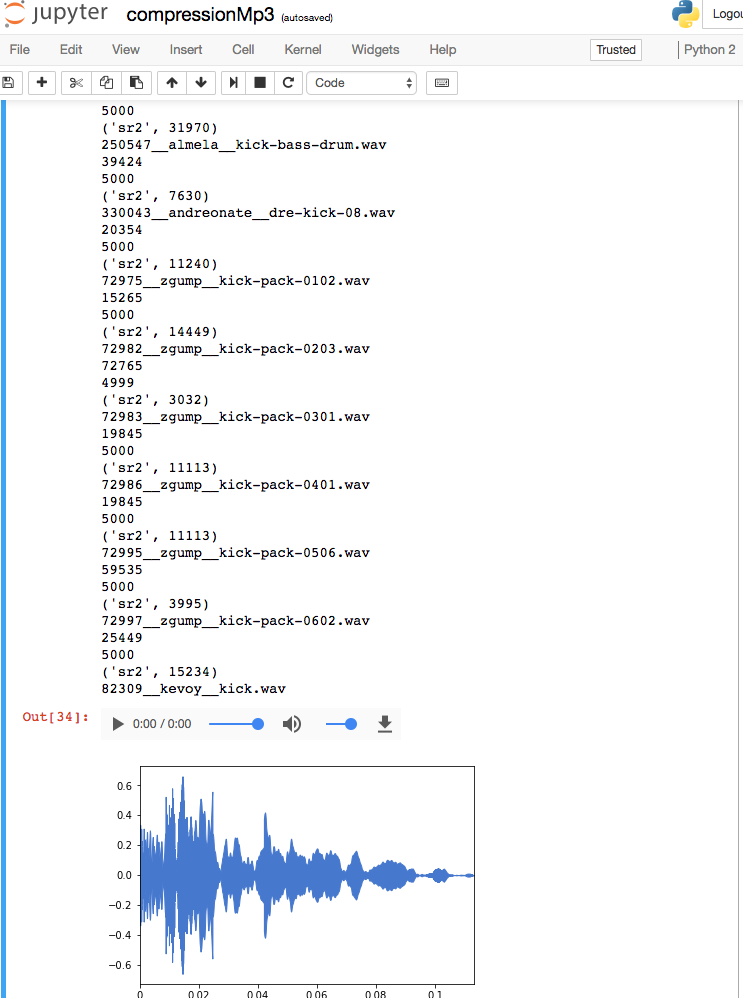
Task: Restart the kernel with the circular arrow icon
Action: (288, 83)
